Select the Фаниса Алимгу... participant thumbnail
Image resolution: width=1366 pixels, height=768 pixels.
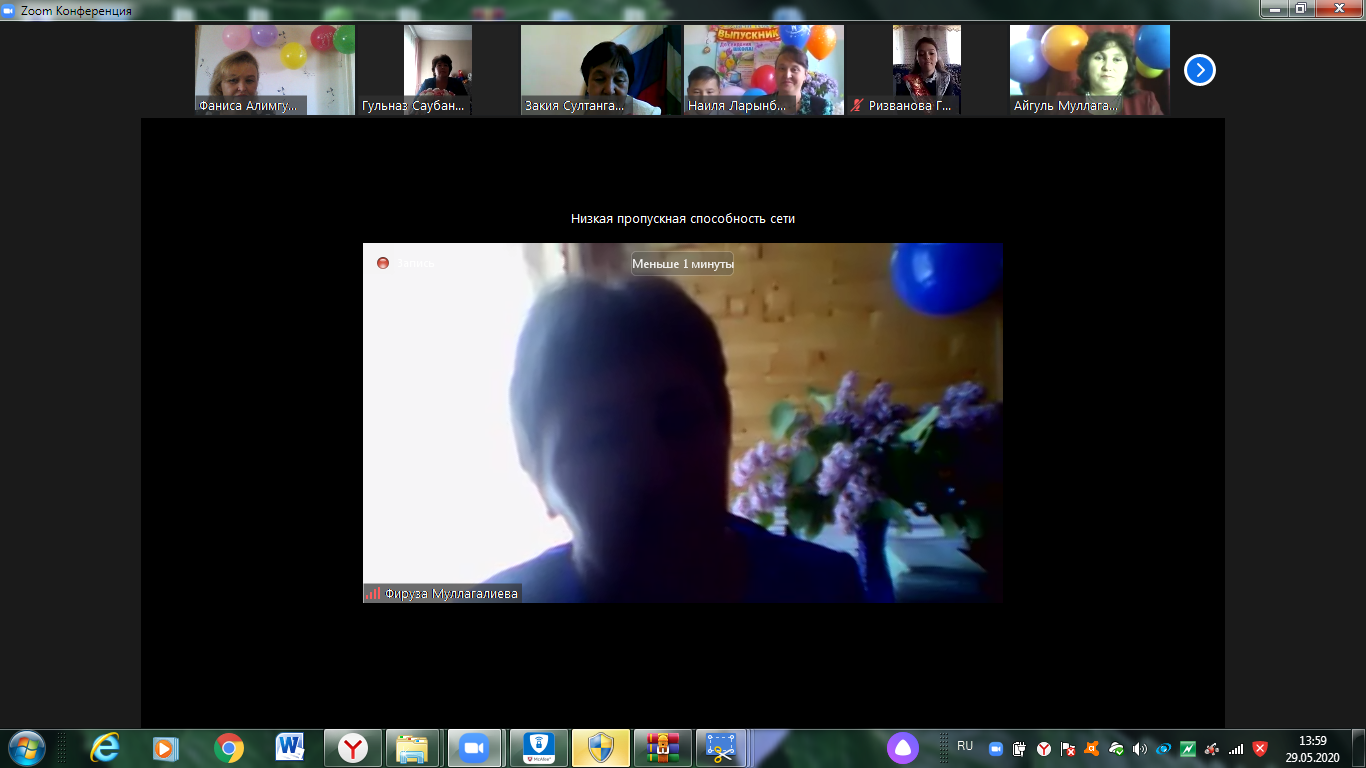tap(274, 70)
